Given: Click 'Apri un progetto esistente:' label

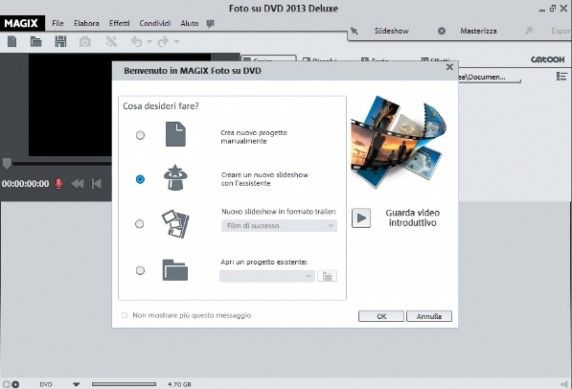Looking at the screenshot, I should coord(264,262).
